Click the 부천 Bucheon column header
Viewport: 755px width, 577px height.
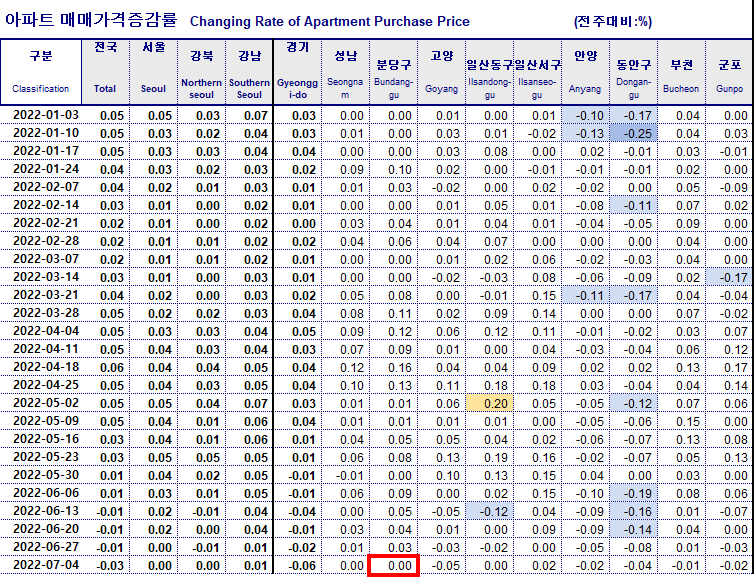click(682, 72)
